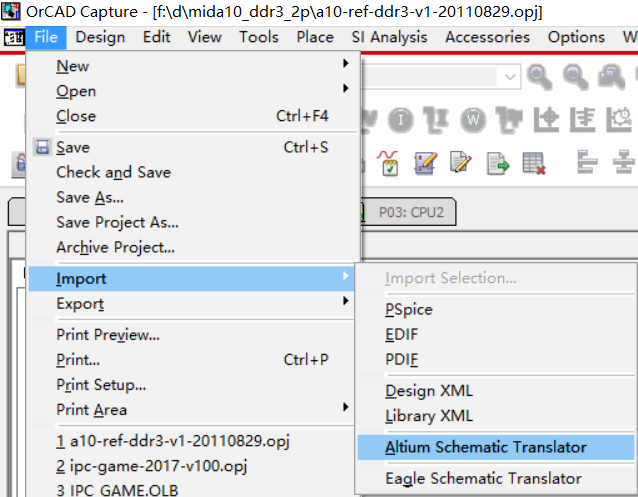The height and width of the screenshot is (497, 638).
Task: Click the green W marker icon
Action: [473, 120]
